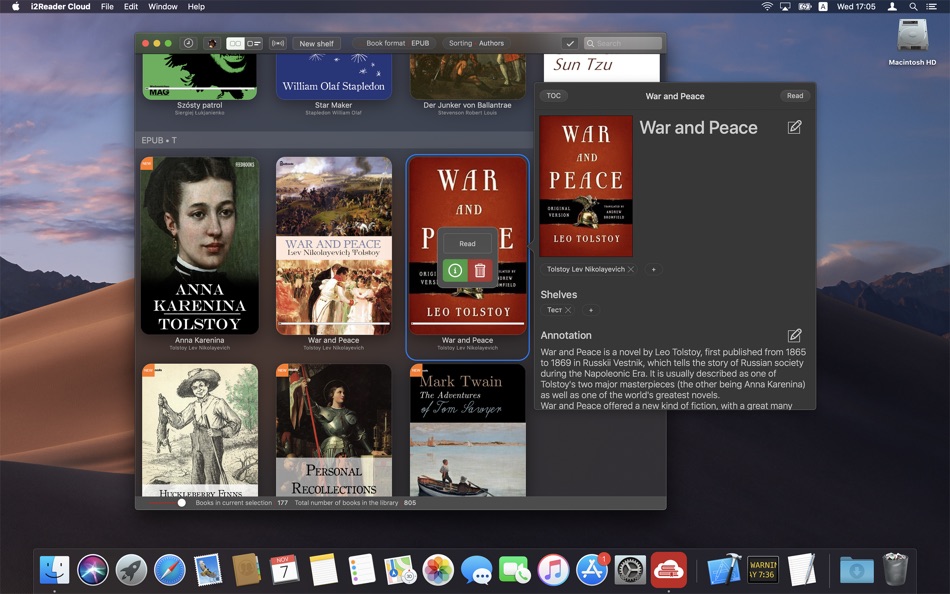
Task: Open the Szósty patrol book cover
Action: coord(199,76)
